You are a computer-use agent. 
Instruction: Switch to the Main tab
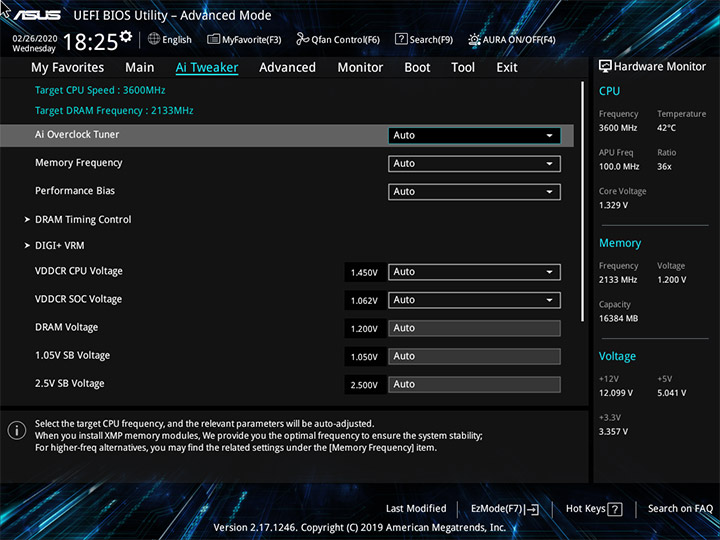coord(140,68)
